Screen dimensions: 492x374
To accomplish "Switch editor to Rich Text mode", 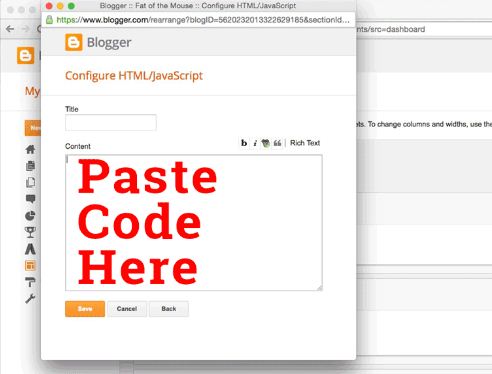I will click(305, 143).
